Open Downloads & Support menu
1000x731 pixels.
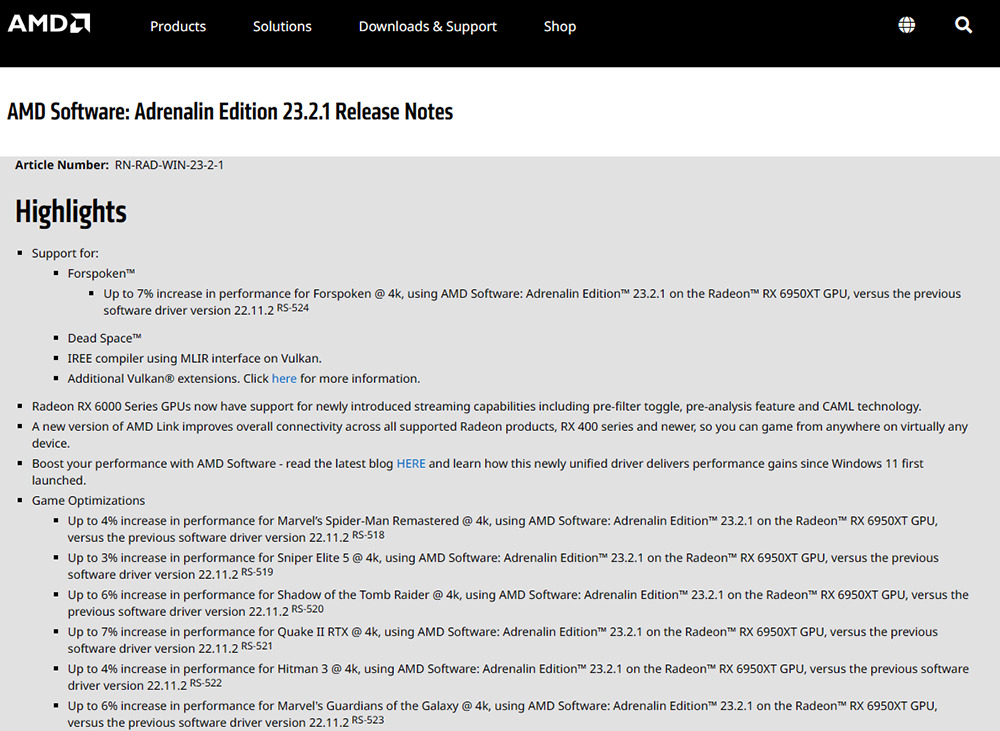click(x=427, y=26)
